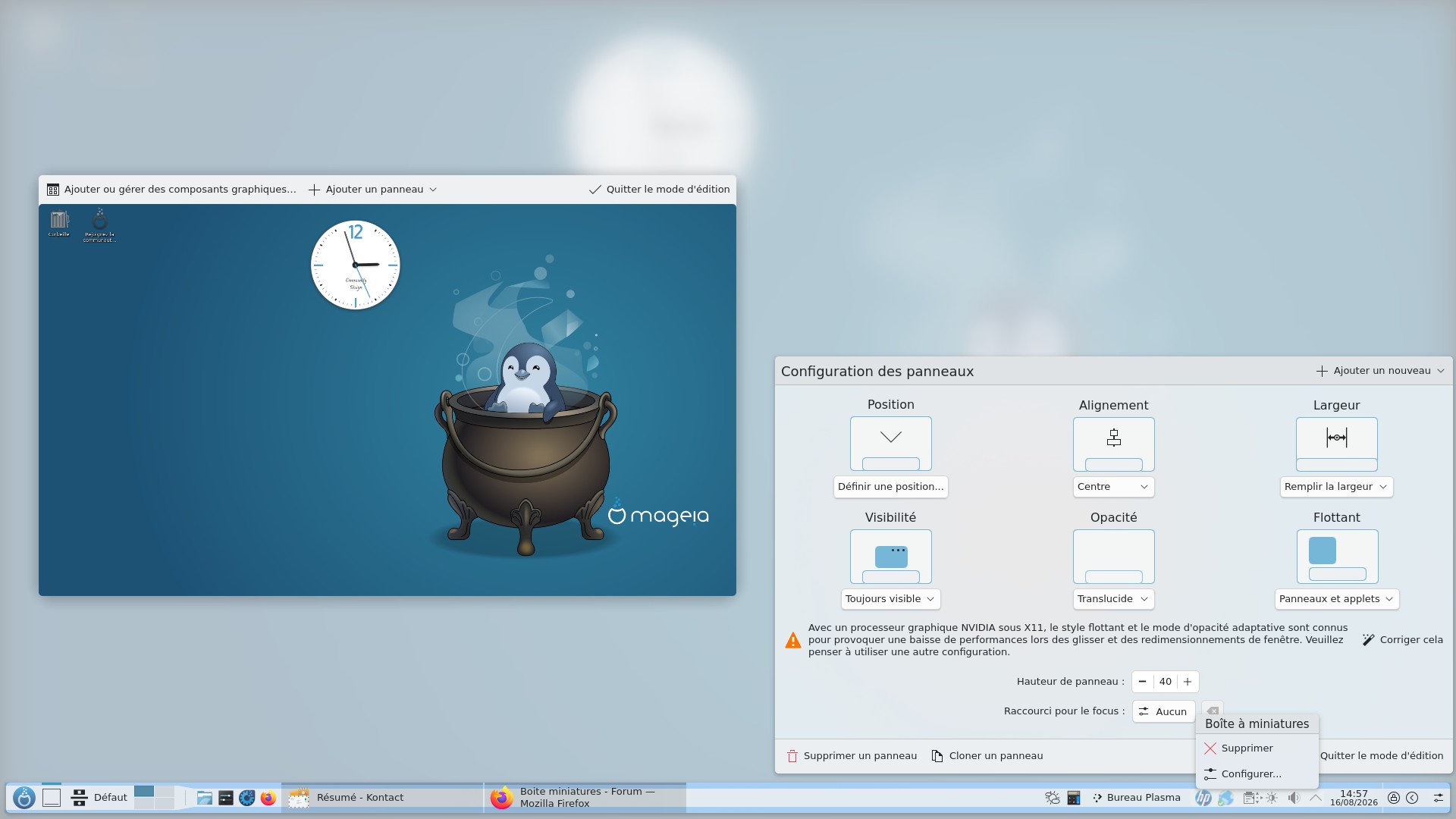Clear the focus shortcut with the backspace icon
1456x819 pixels.
[x=1213, y=711]
